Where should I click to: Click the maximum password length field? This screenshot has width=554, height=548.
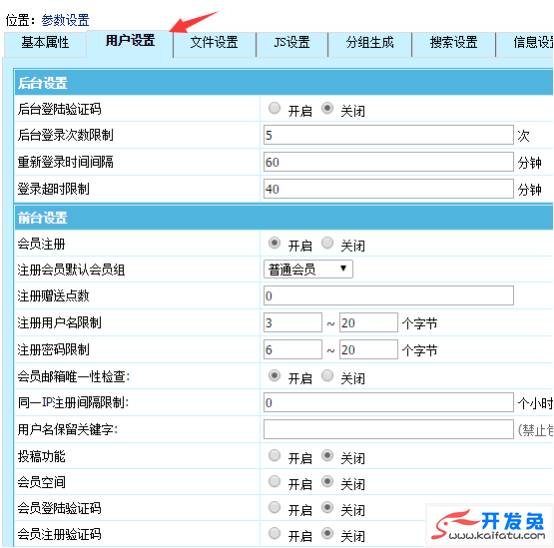(369, 349)
